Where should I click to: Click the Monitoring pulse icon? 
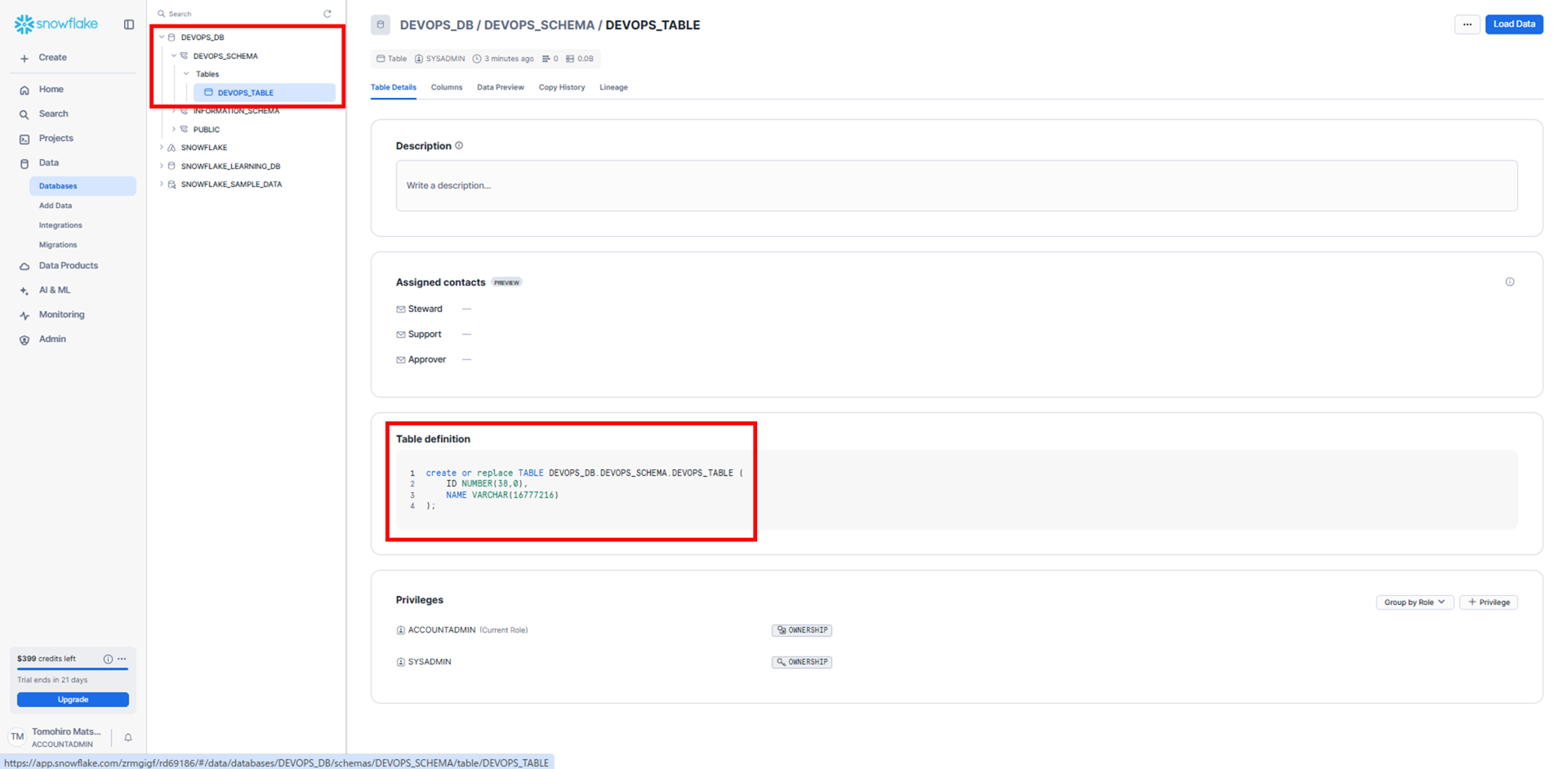24,315
